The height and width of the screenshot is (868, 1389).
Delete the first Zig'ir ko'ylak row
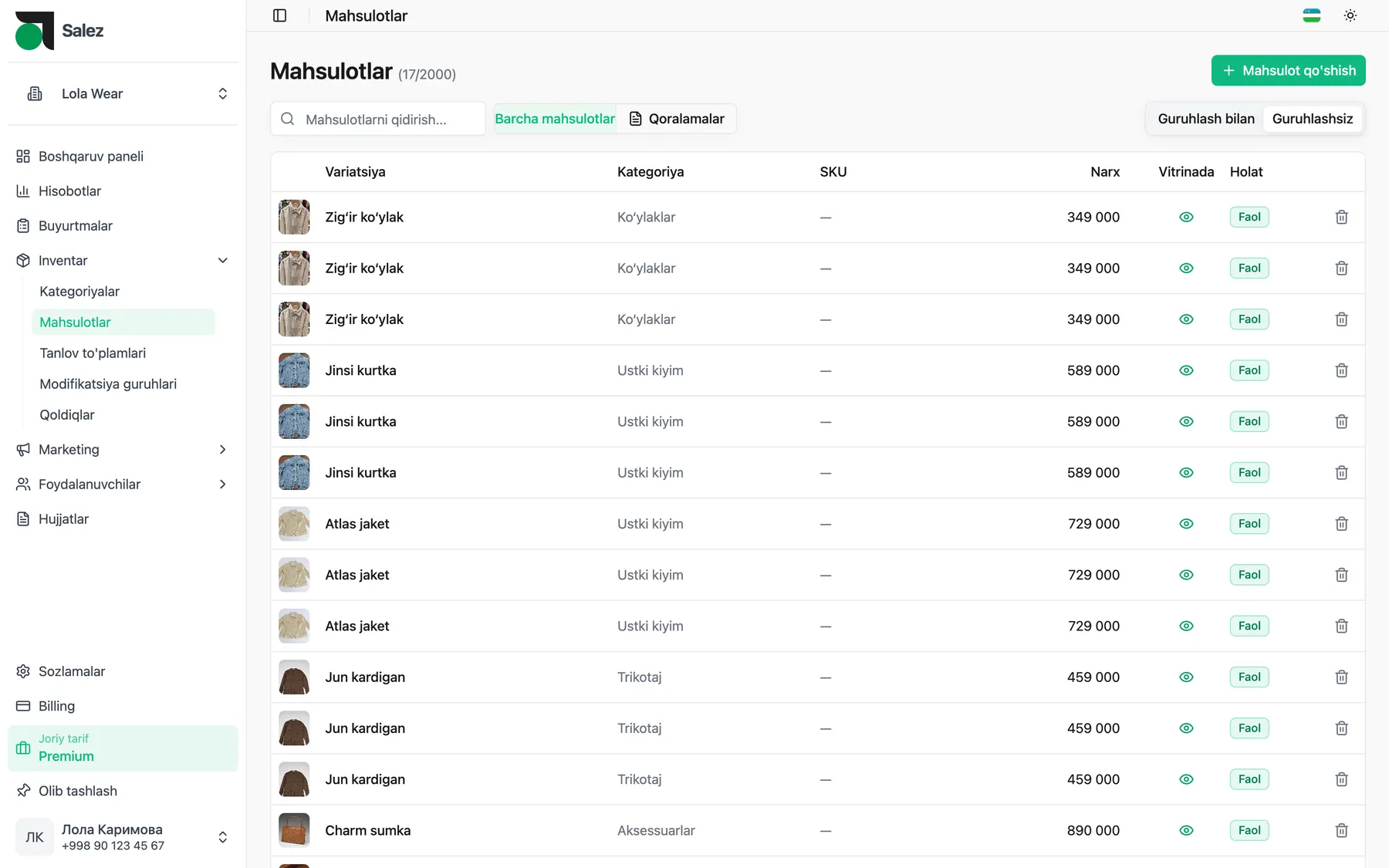coord(1341,217)
